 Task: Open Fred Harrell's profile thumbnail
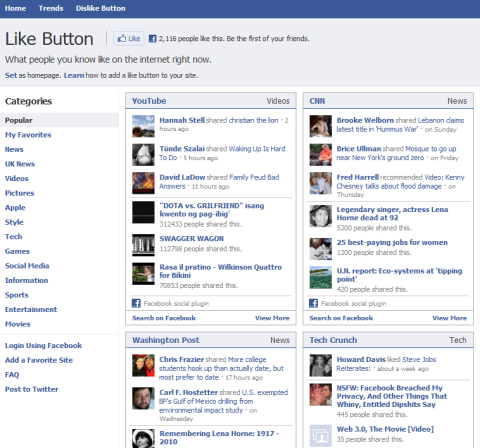(x=321, y=183)
